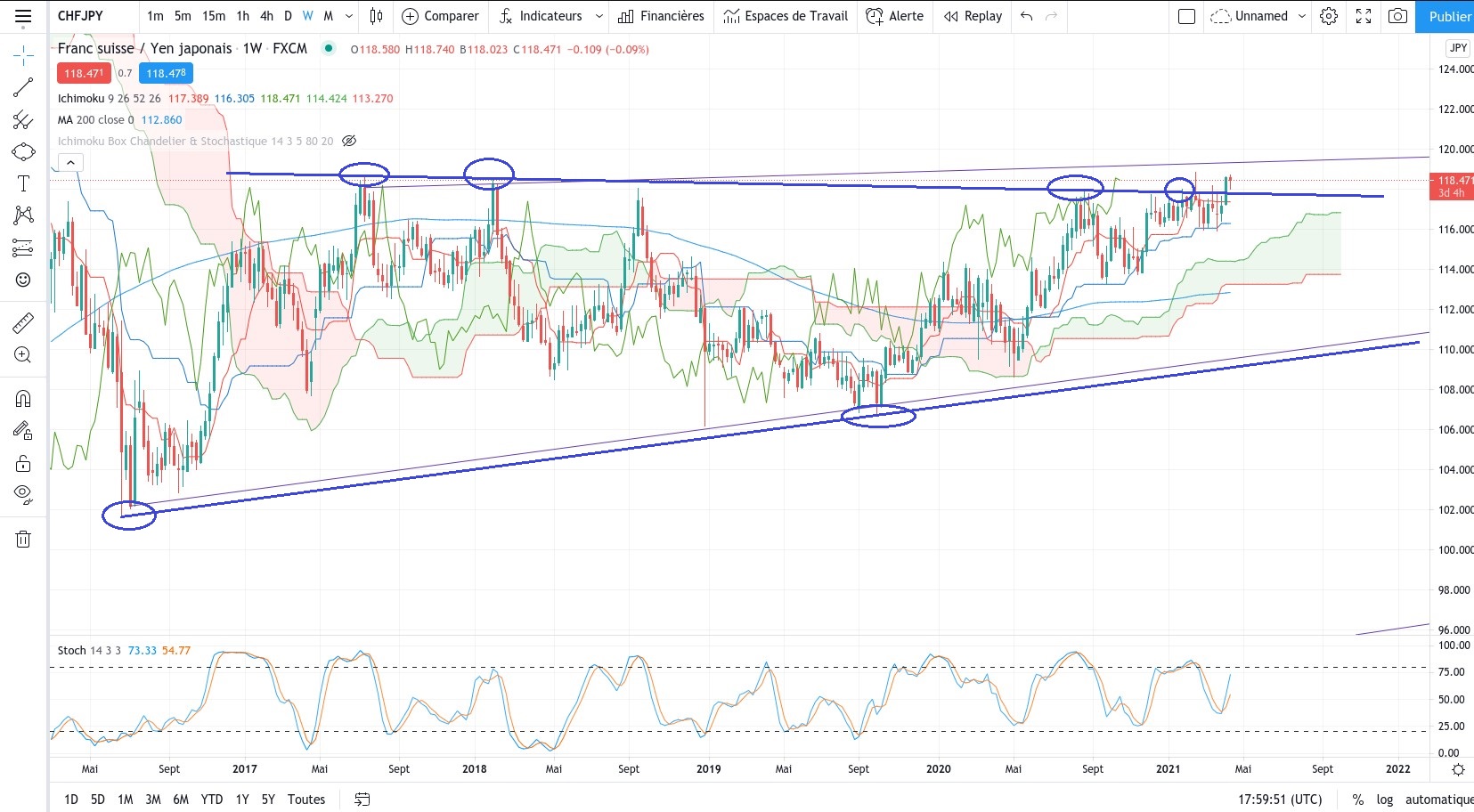Toggle magnet mode for drawings
Screen dimensions: 1474x812
tap(23, 399)
